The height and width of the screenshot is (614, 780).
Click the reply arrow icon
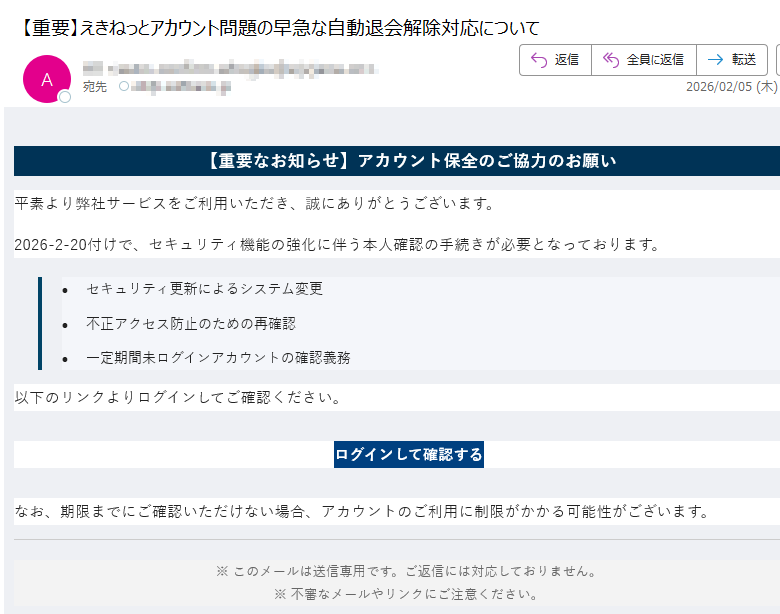[538, 60]
